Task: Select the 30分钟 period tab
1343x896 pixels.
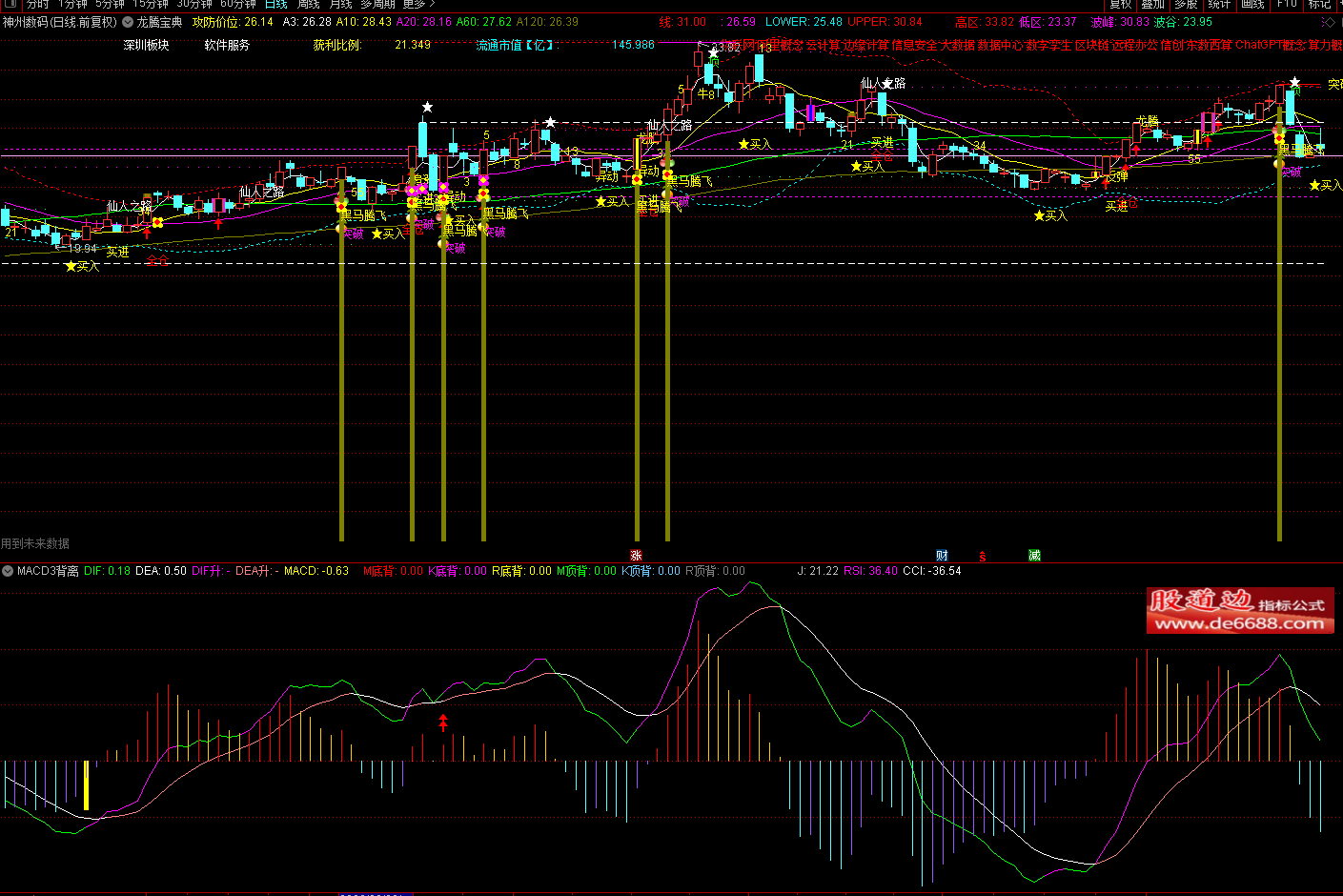Action: [x=194, y=4]
